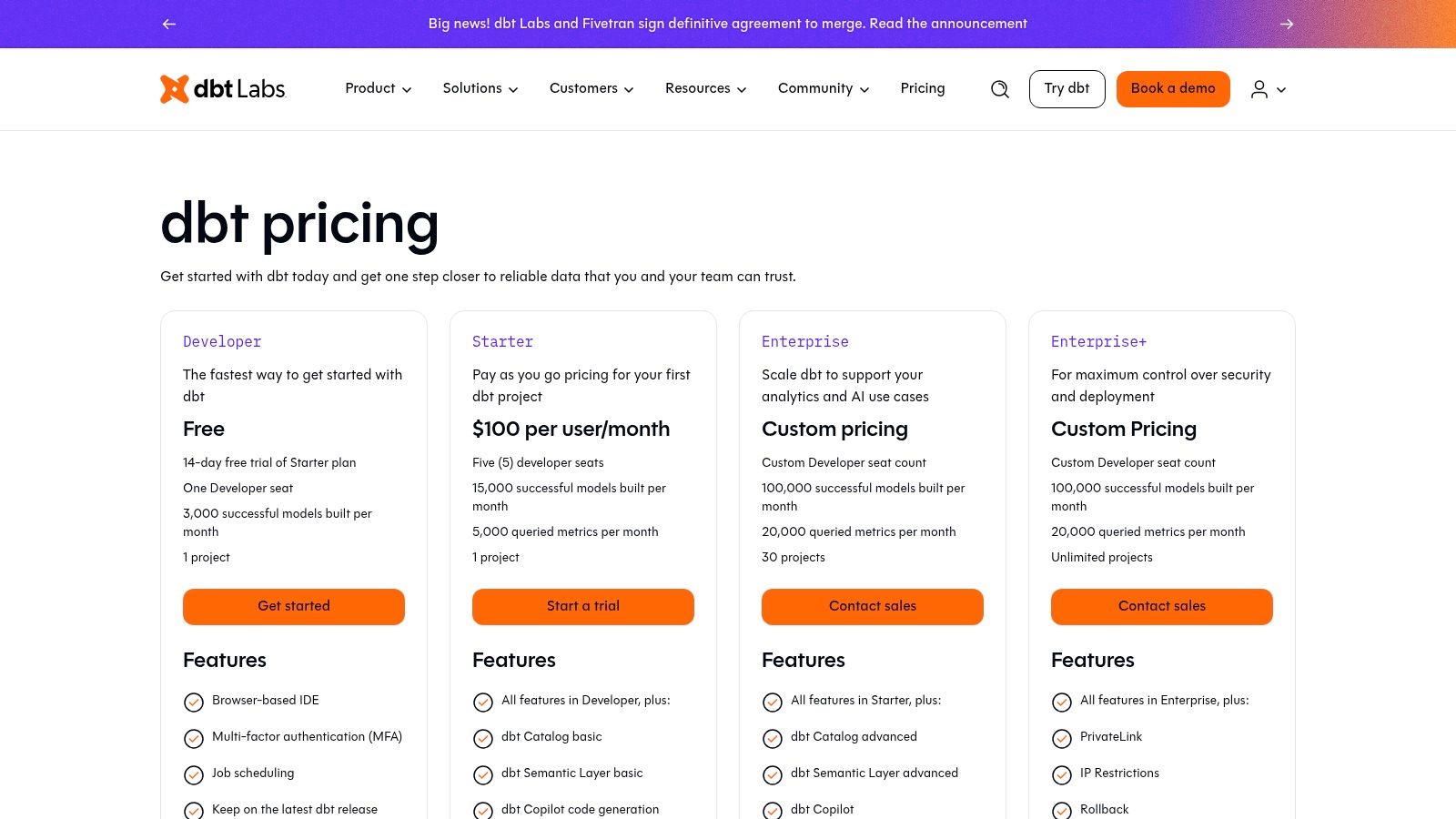Expand the Product dropdown menu
Screen dimensions: 1456x819
pyautogui.click(x=378, y=88)
